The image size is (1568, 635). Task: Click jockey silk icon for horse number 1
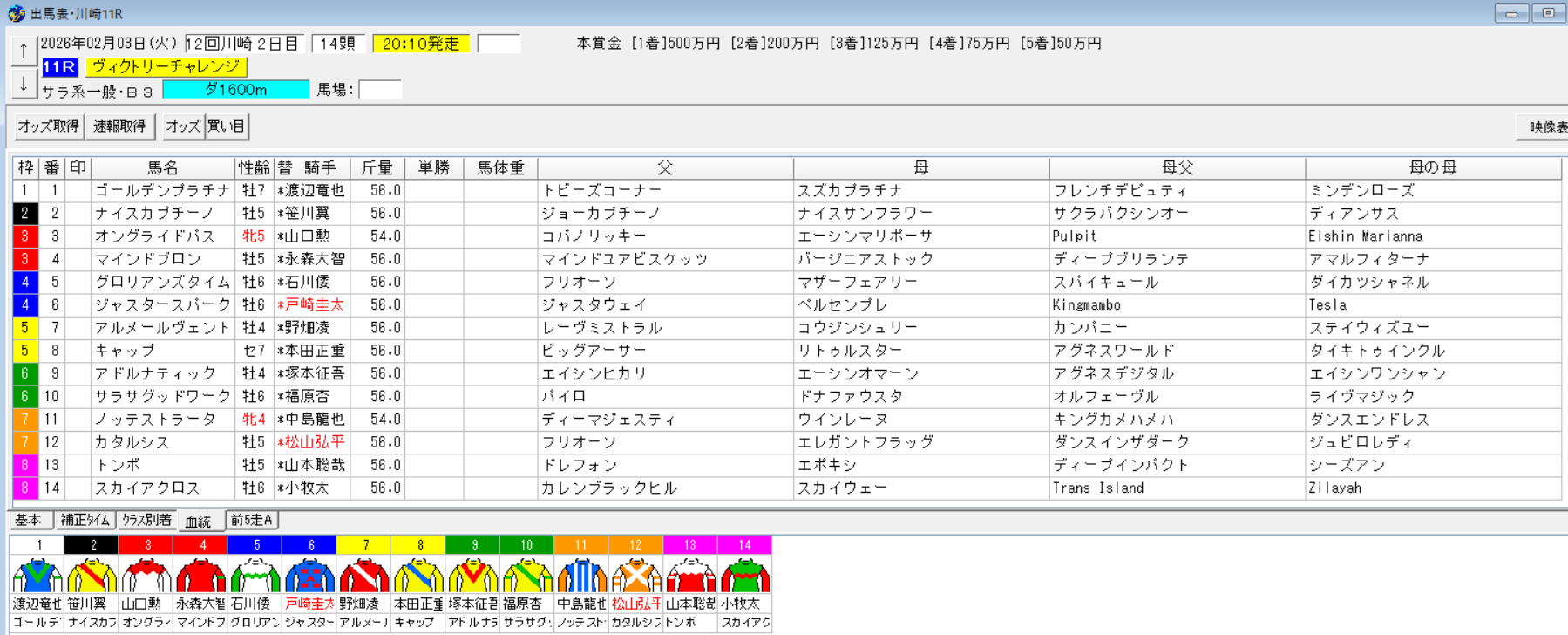(x=37, y=576)
